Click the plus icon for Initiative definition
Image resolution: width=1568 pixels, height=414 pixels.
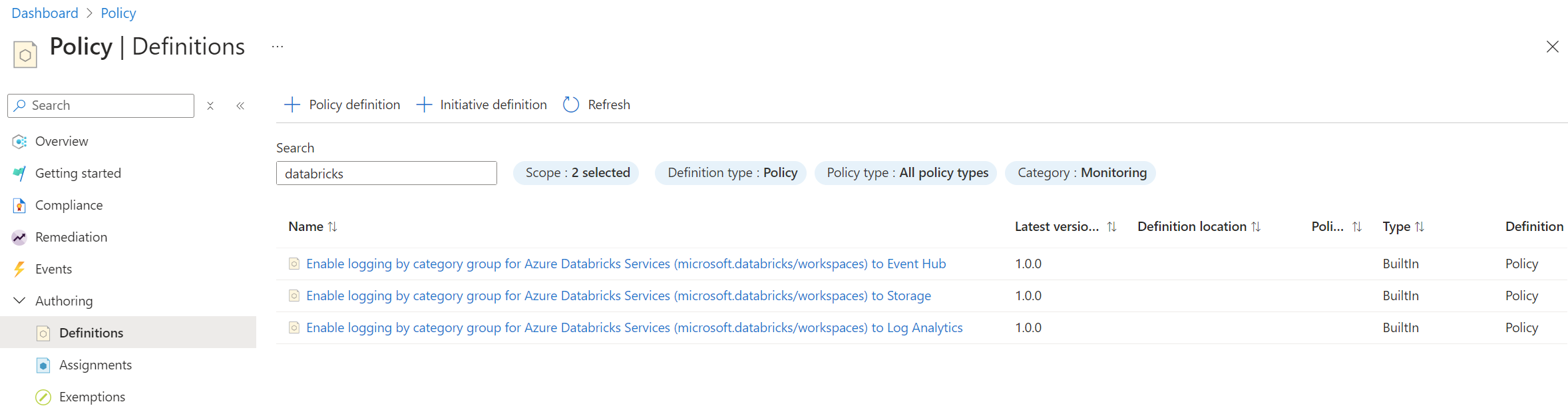[424, 104]
